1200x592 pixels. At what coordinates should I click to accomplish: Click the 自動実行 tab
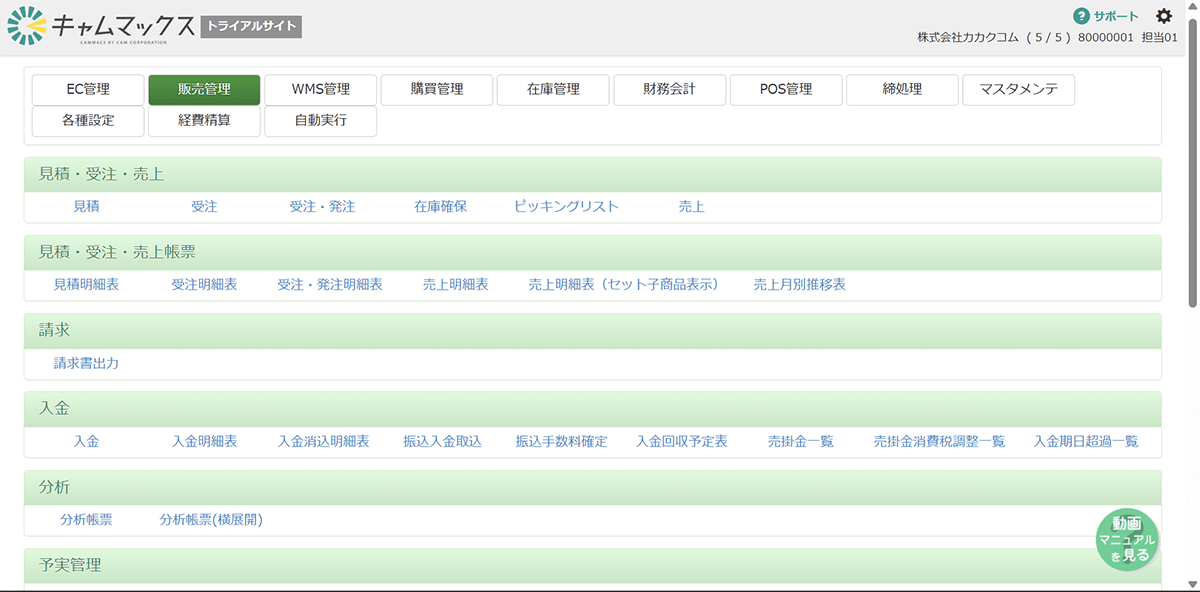pos(320,120)
